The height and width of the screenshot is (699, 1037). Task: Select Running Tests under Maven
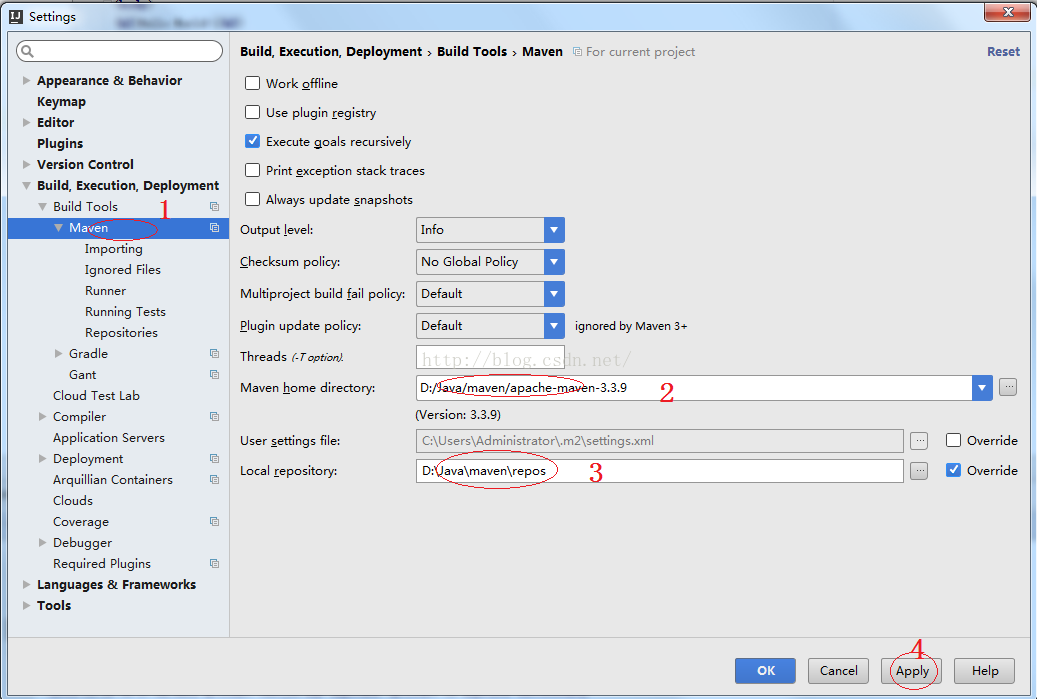coord(125,311)
